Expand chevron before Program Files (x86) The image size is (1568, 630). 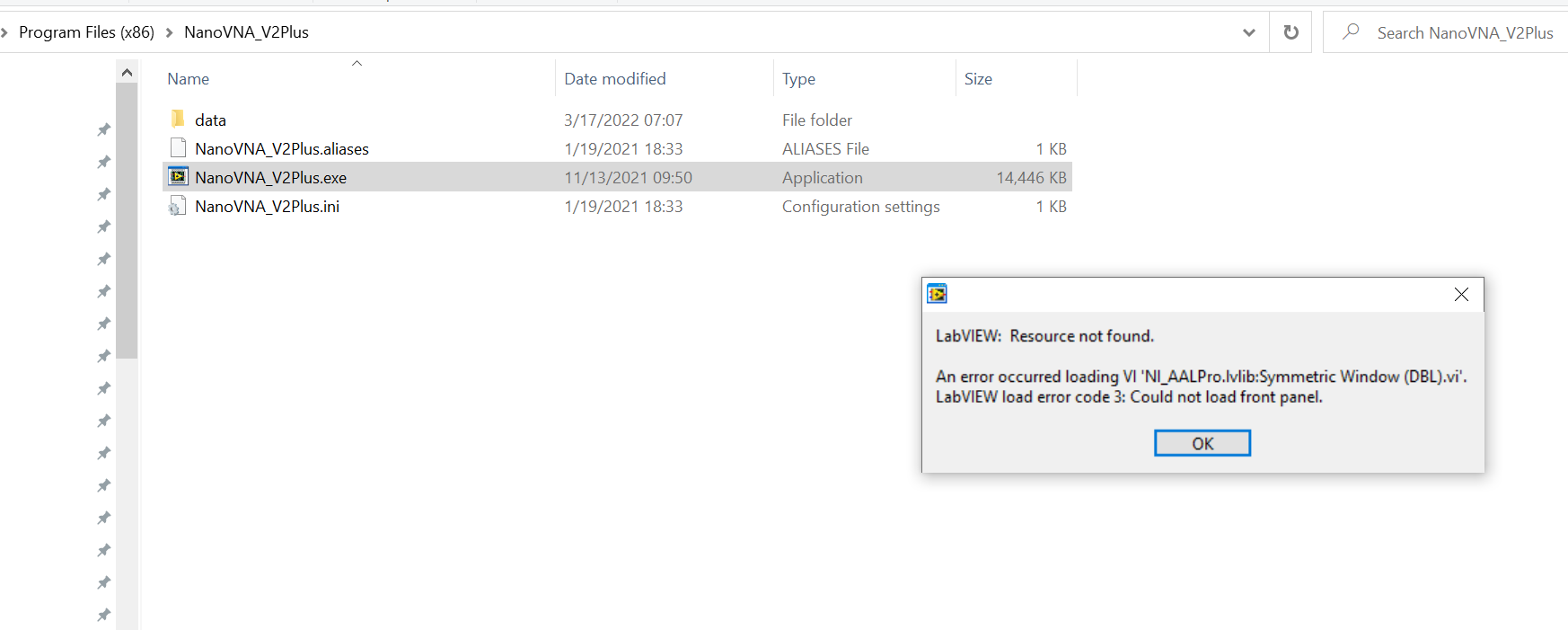(4, 32)
